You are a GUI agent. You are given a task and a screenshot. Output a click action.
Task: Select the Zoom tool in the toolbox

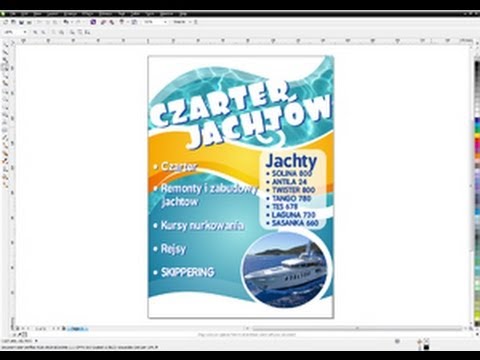[x=6, y=68]
